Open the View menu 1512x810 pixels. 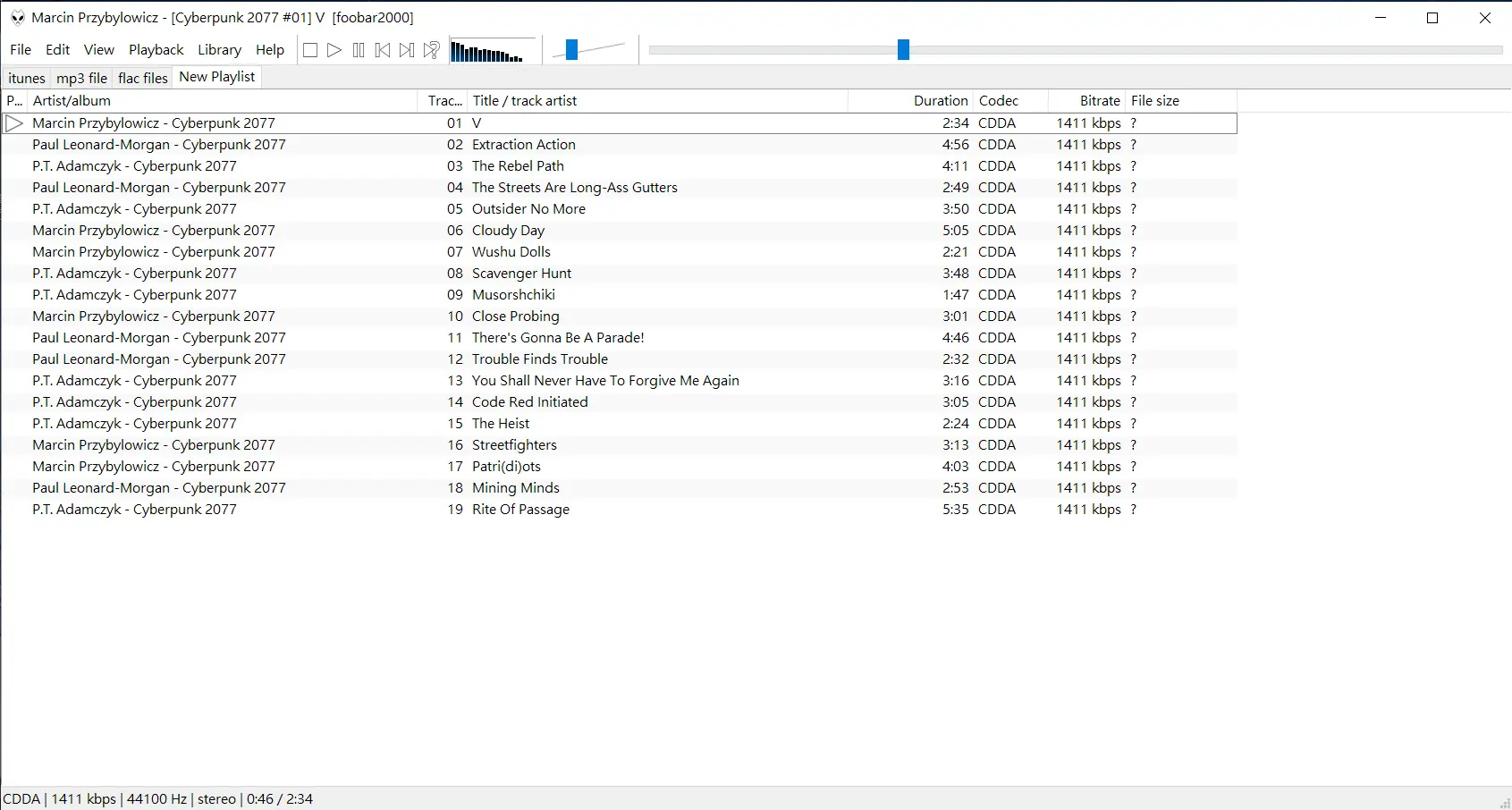(x=99, y=50)
